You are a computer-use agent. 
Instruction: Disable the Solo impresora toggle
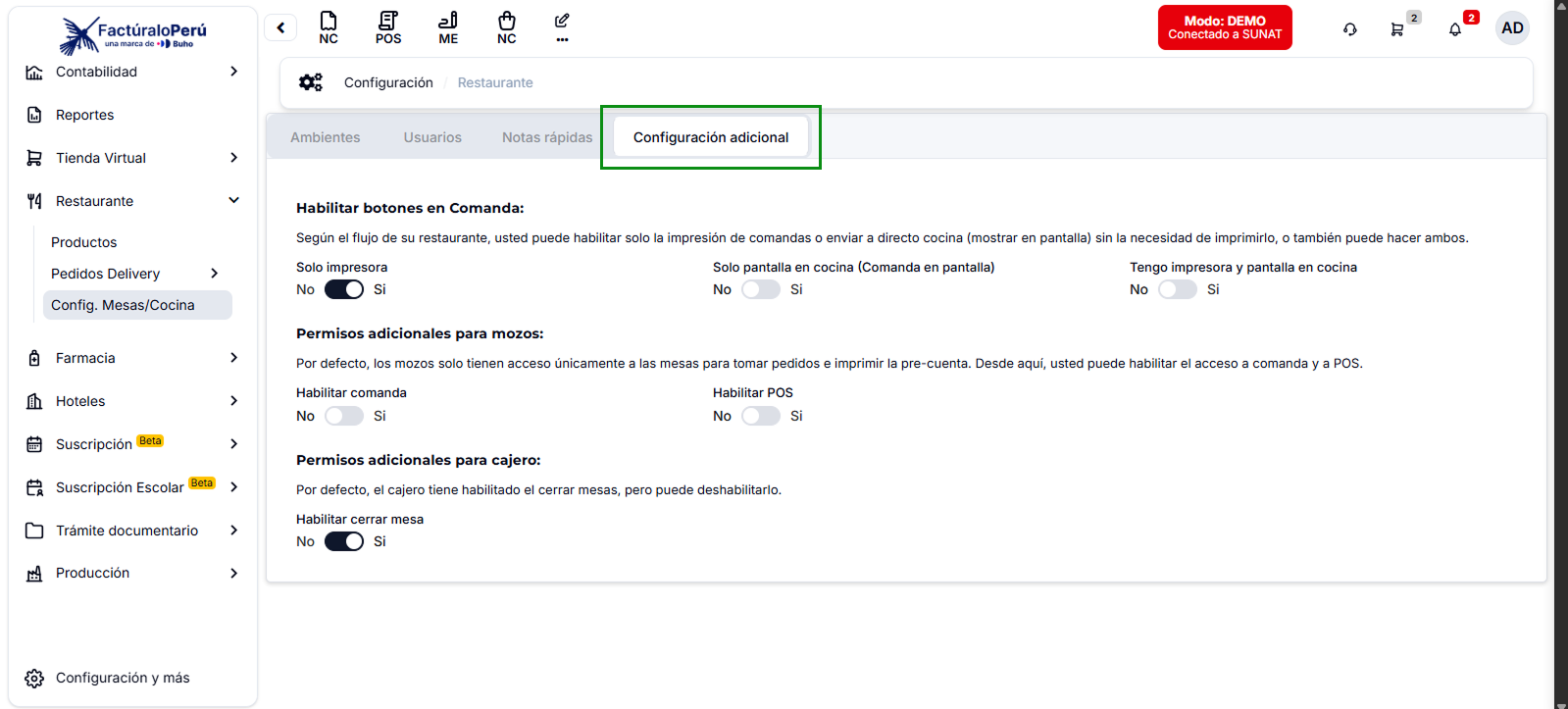click(x=344, y=289)
